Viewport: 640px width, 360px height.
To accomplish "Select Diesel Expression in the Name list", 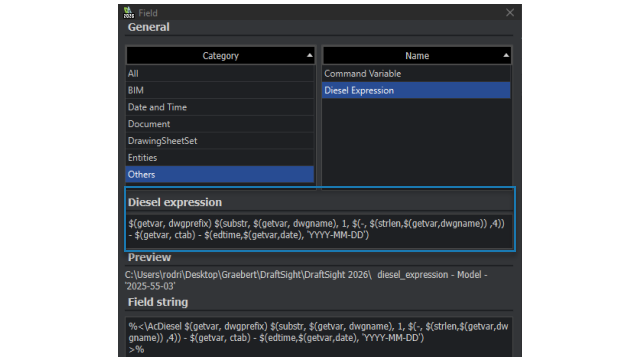I will (416, 90).
